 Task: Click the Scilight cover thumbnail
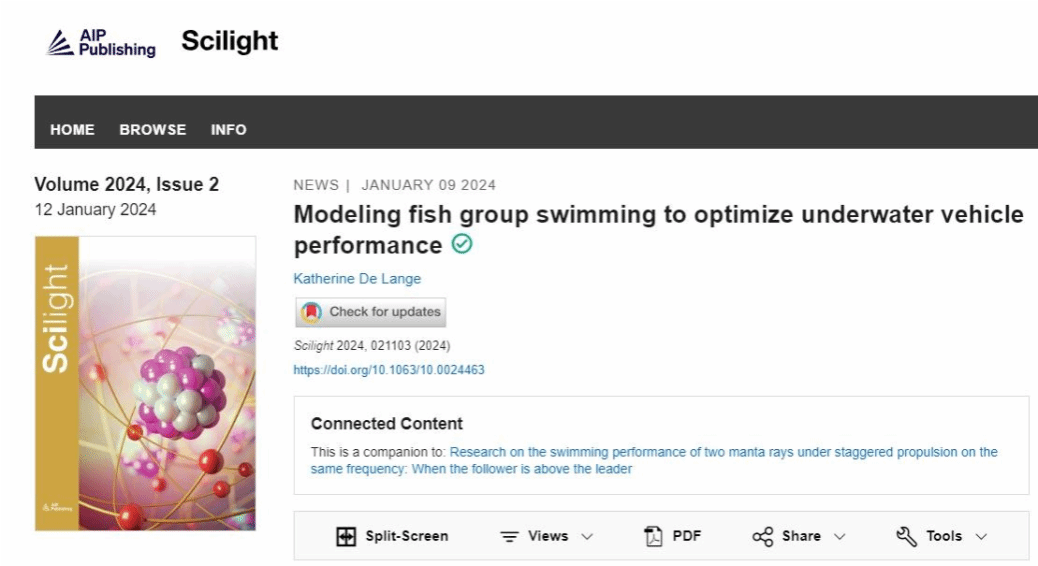(x=145, y=383)
